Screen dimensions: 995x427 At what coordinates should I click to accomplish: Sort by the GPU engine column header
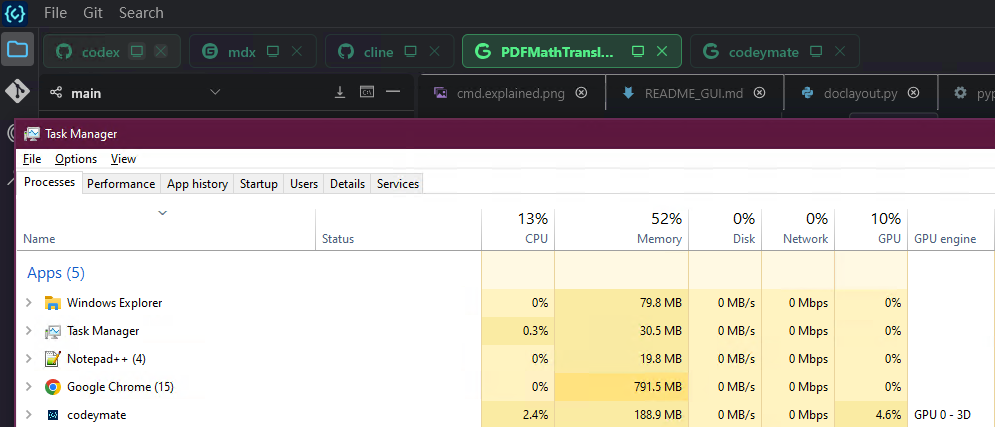(951, 229)
